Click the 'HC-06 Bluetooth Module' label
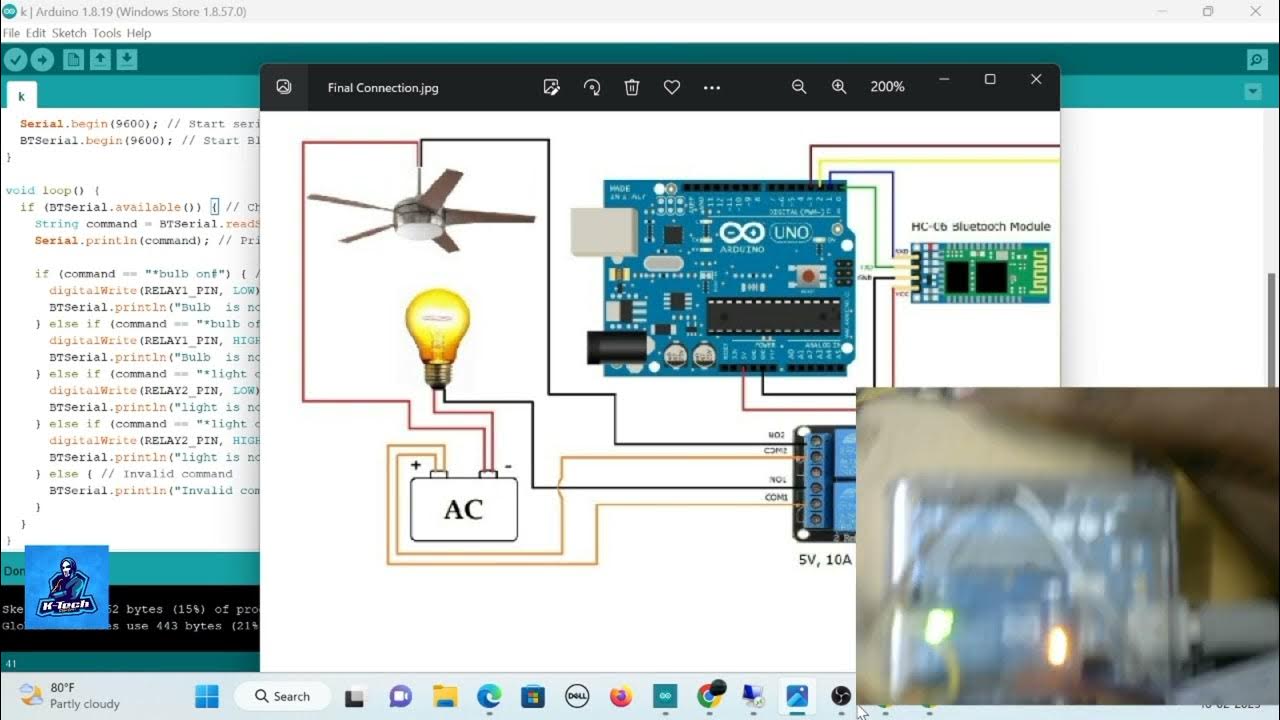The height and width of the screenshot is (720, 1280). [980, 227]
